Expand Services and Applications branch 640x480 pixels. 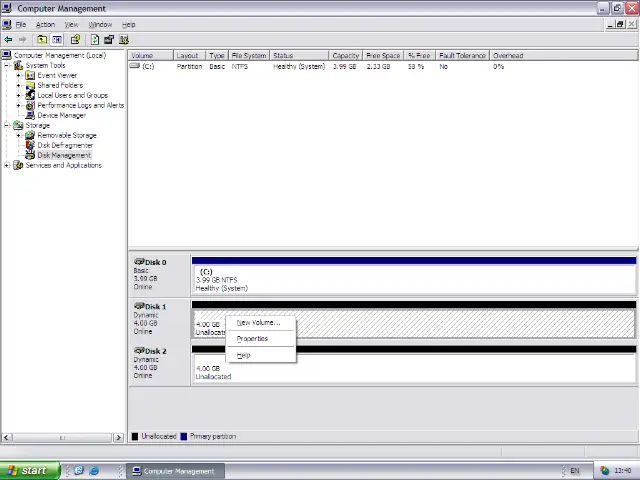click(x=7, y=165)
